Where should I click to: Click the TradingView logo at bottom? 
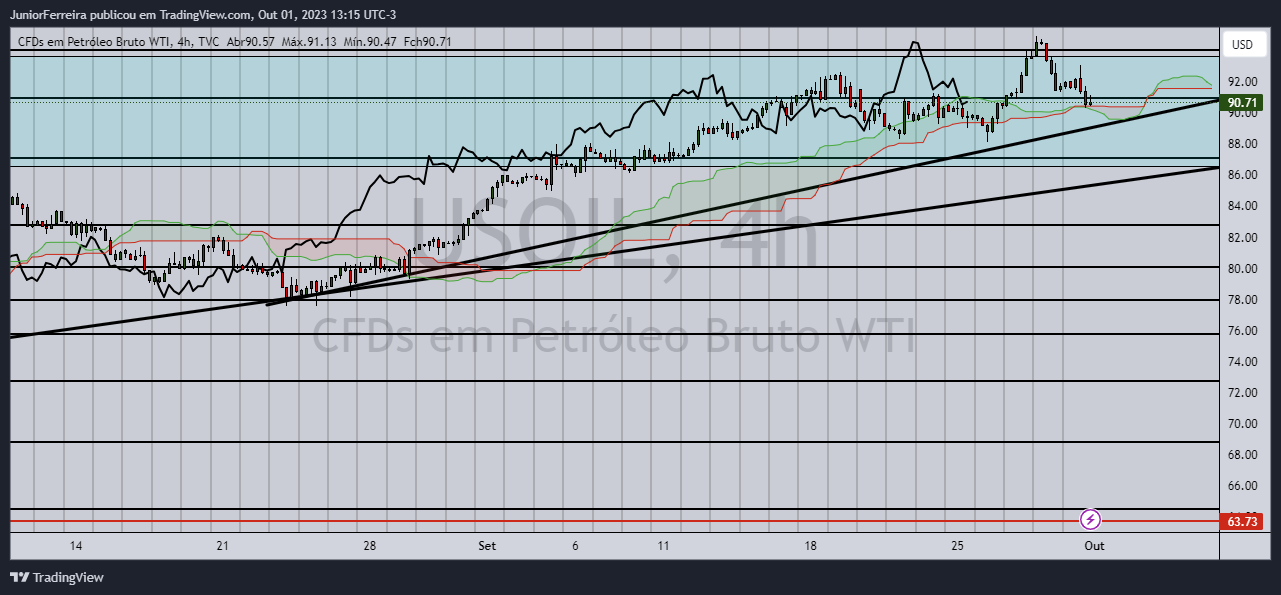(57, 577)
